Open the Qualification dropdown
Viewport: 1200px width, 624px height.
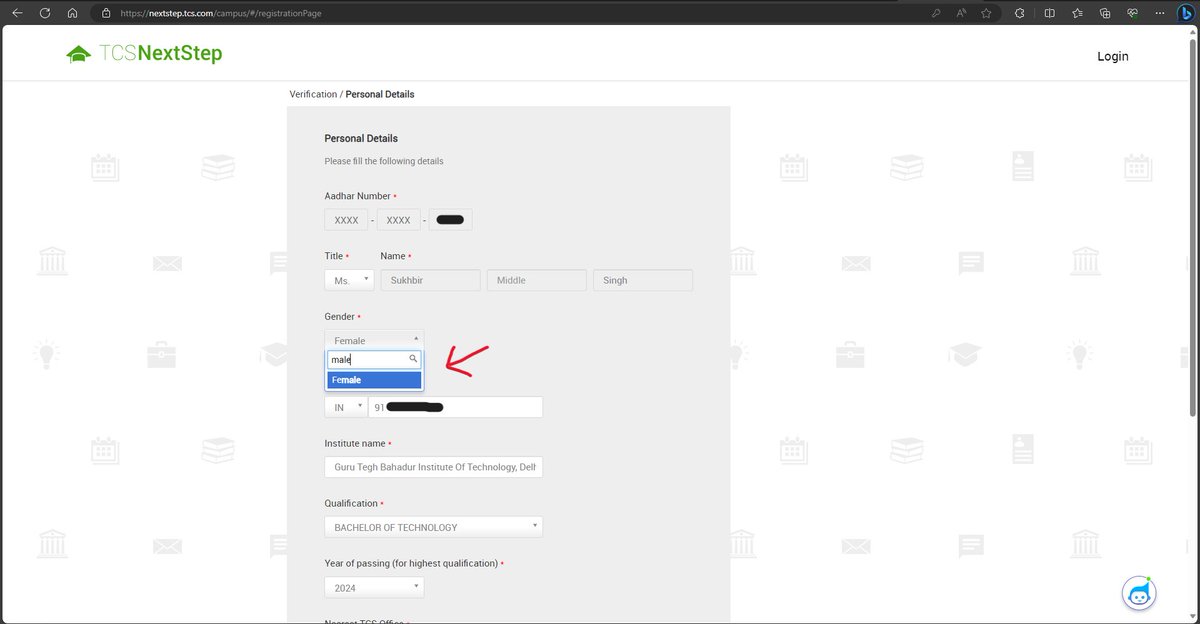(433, 526)
